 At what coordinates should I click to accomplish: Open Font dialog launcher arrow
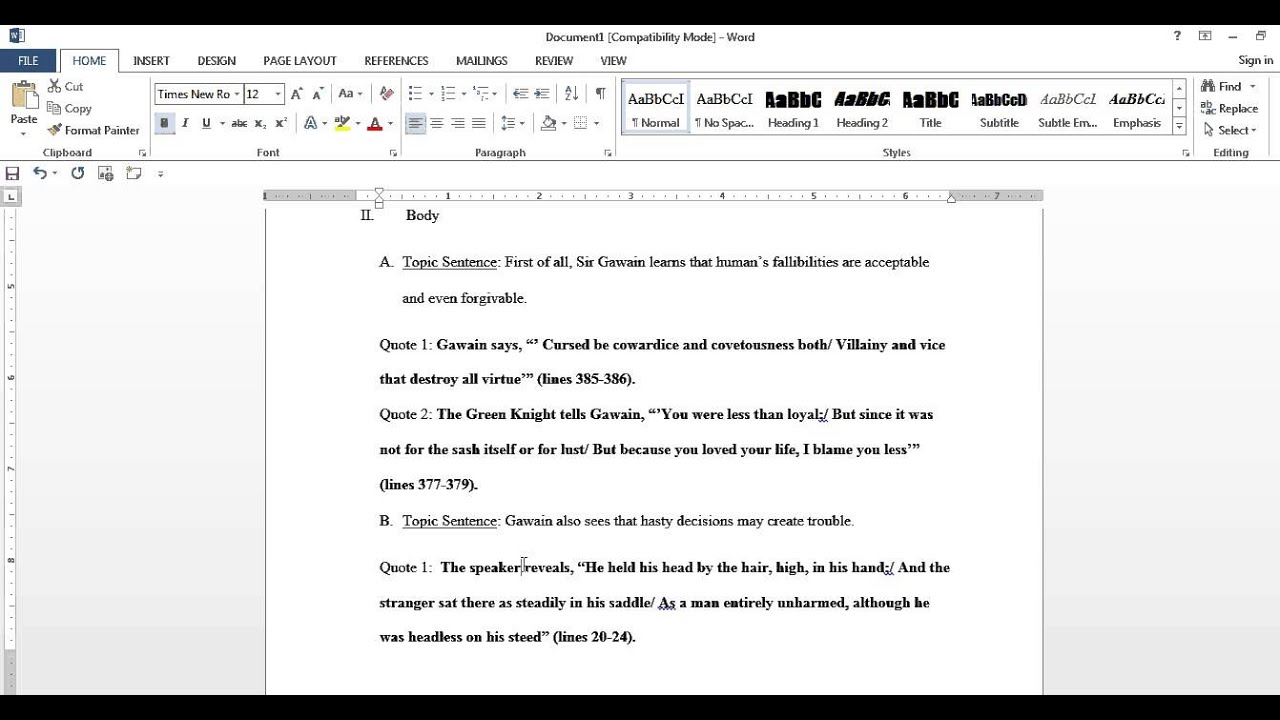tap(393, 153)
